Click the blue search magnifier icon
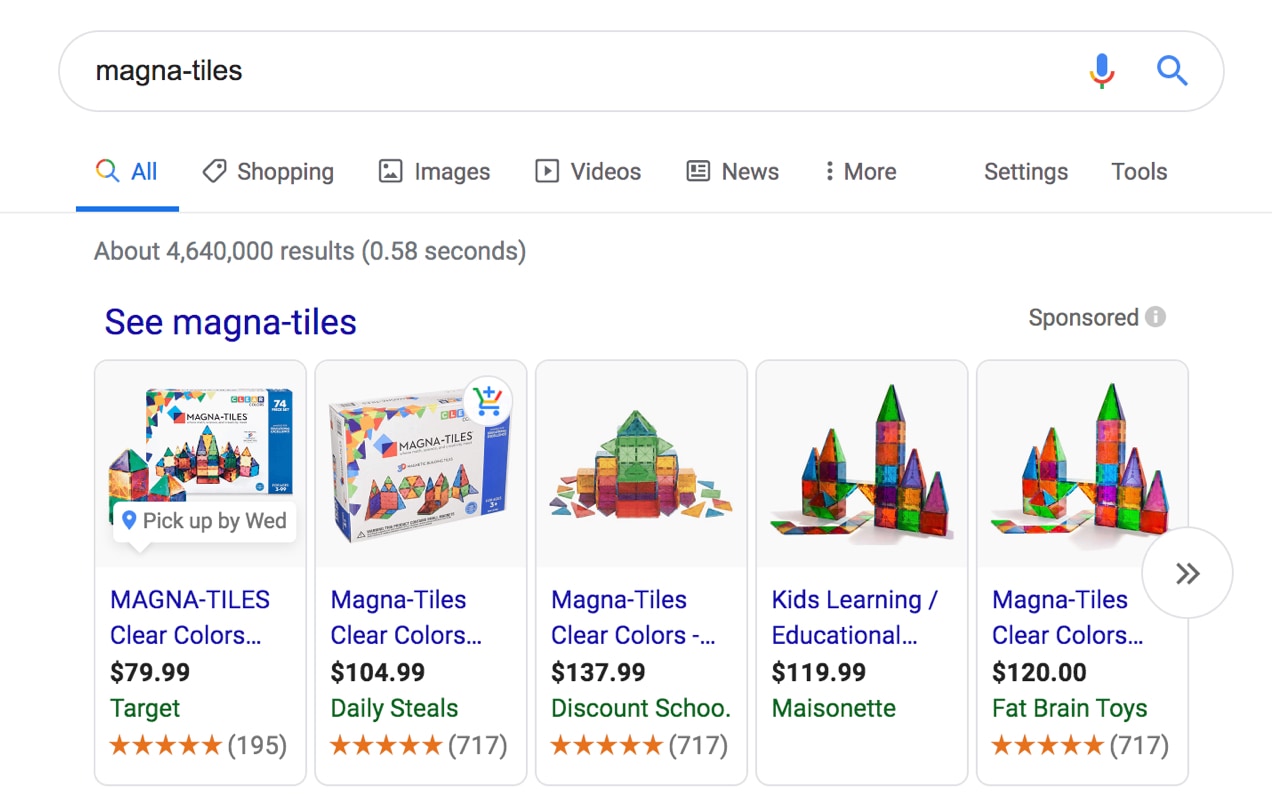 1172,71
